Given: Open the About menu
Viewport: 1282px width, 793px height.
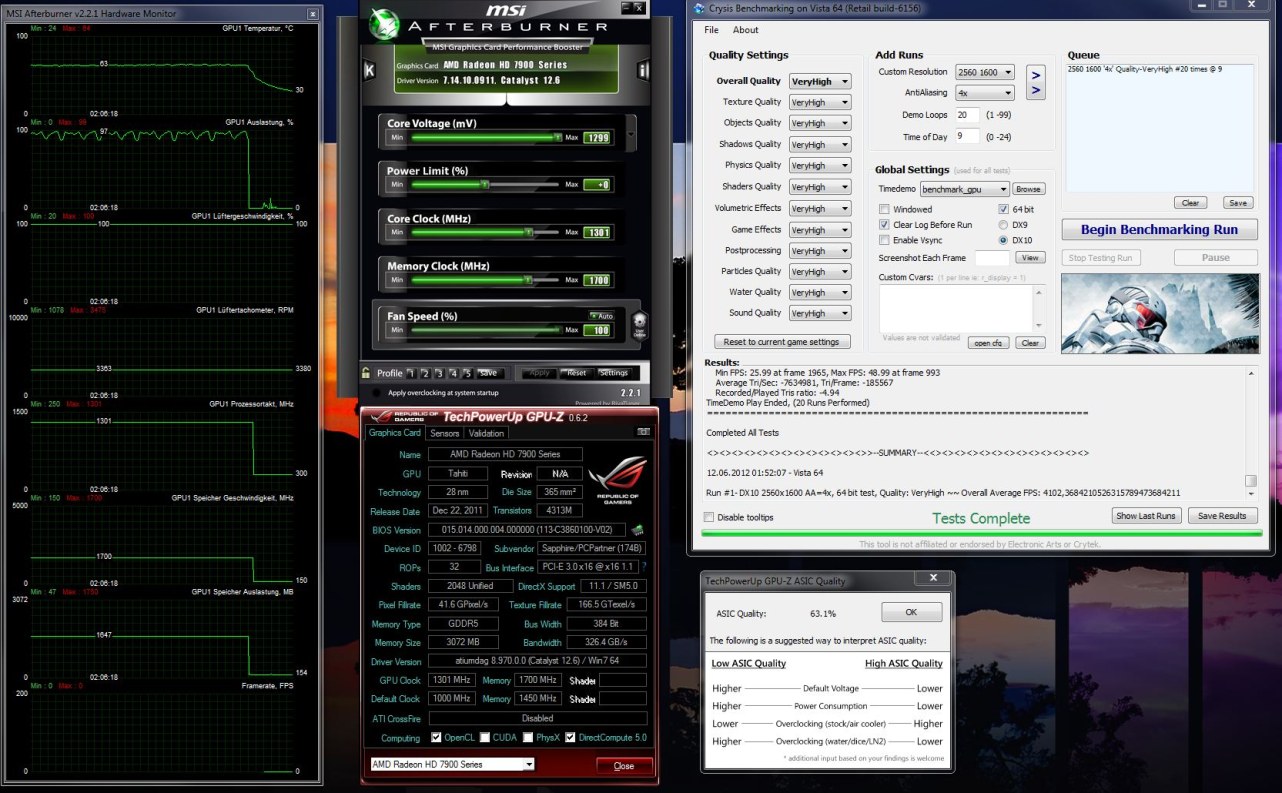Looking at the screenshot, I should point(746,30).
